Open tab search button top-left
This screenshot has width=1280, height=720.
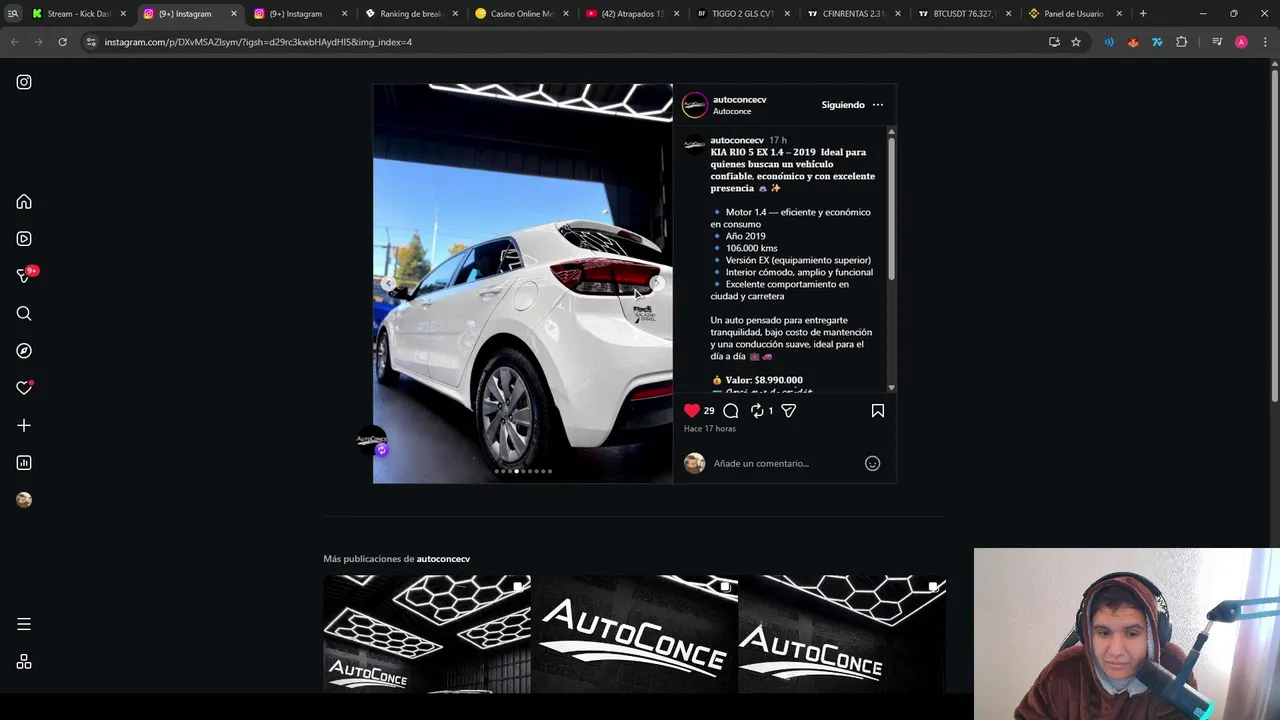[13, 14]
